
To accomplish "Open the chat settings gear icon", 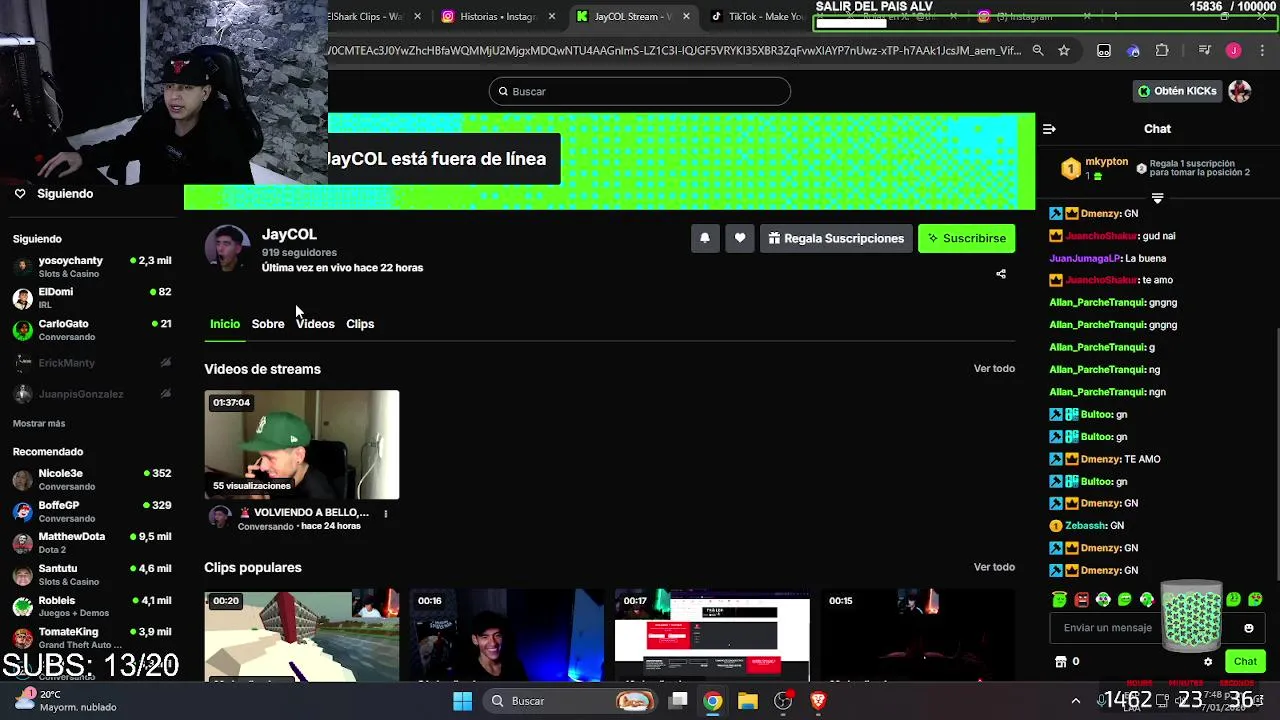I will point(1208,661).
